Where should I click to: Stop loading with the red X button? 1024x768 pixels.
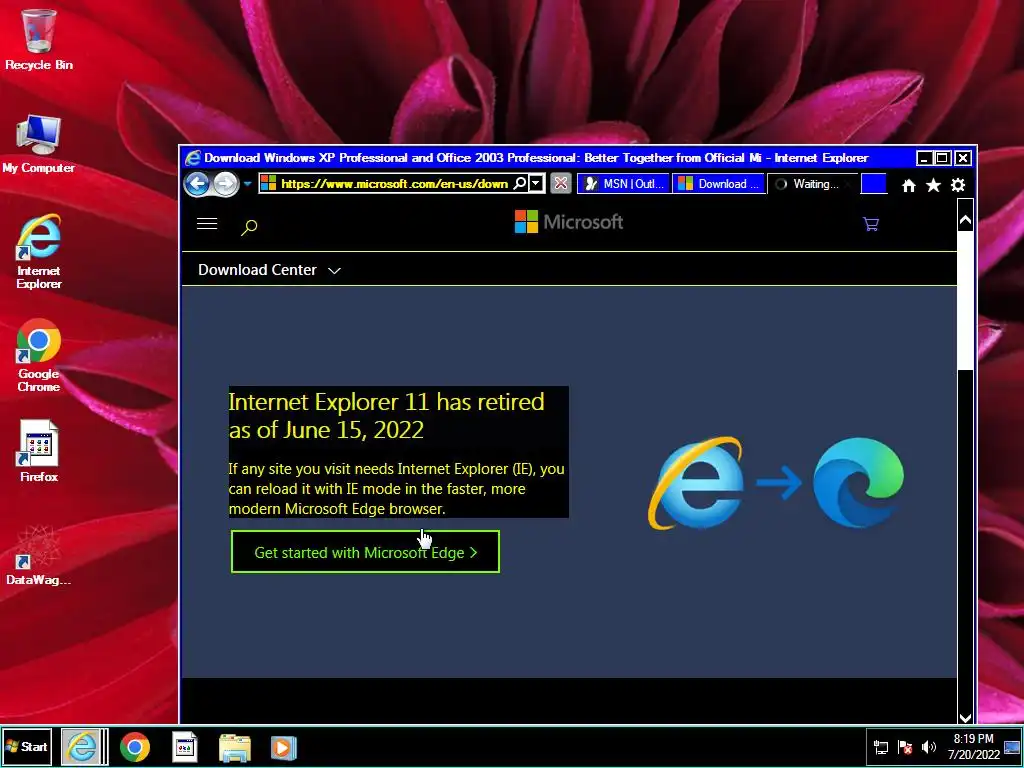click(560, 184)
